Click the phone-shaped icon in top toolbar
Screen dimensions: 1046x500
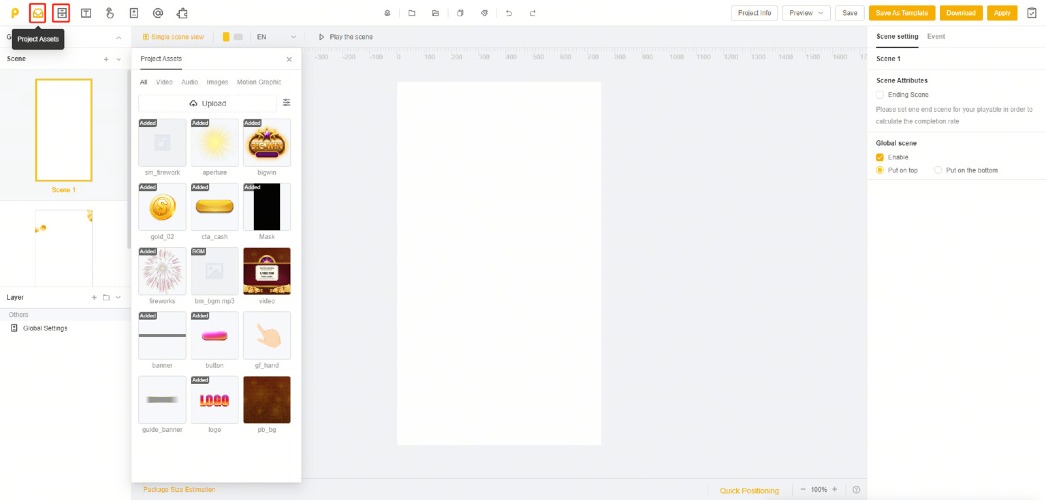tap(133, 13)
